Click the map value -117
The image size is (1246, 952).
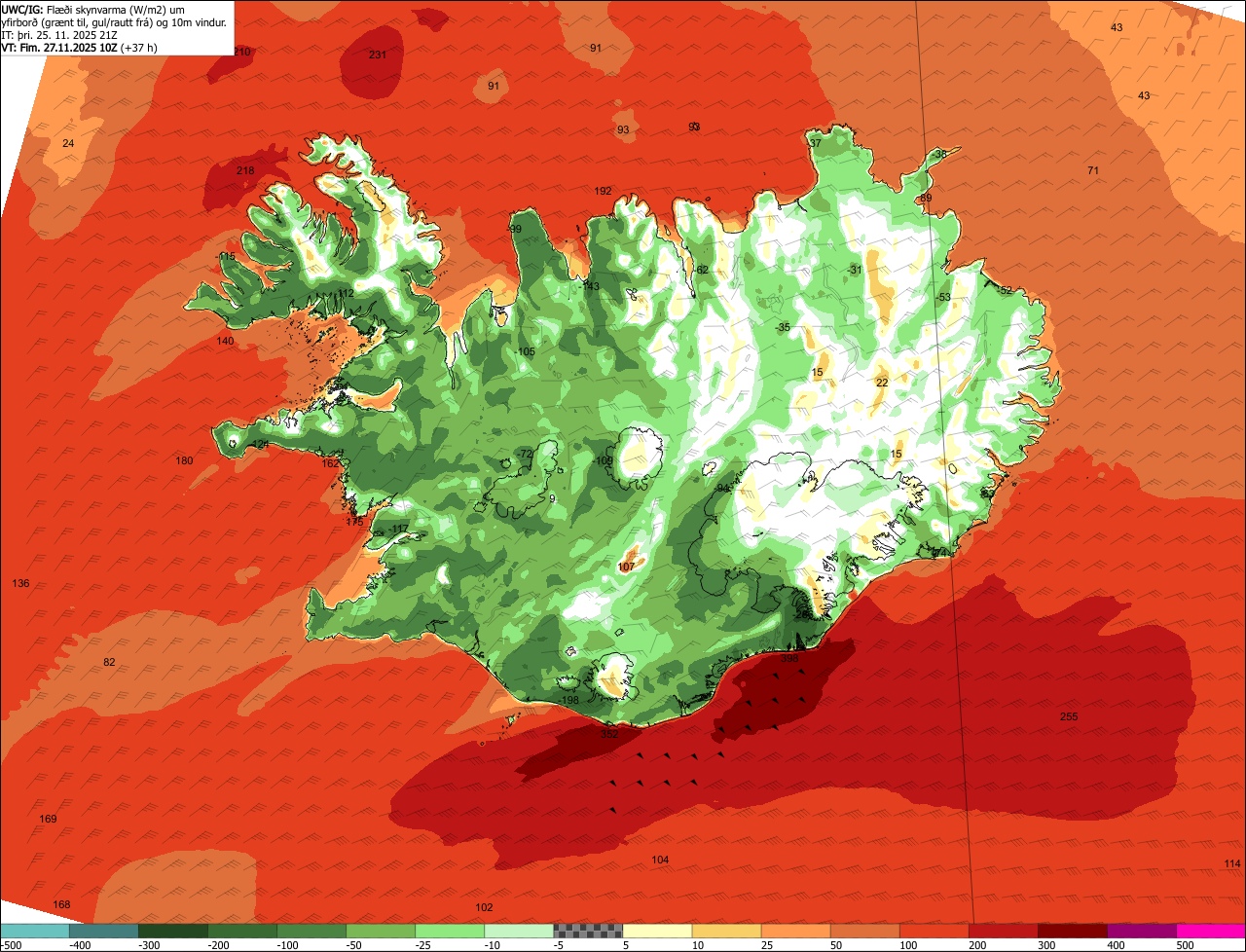[398, 529]
